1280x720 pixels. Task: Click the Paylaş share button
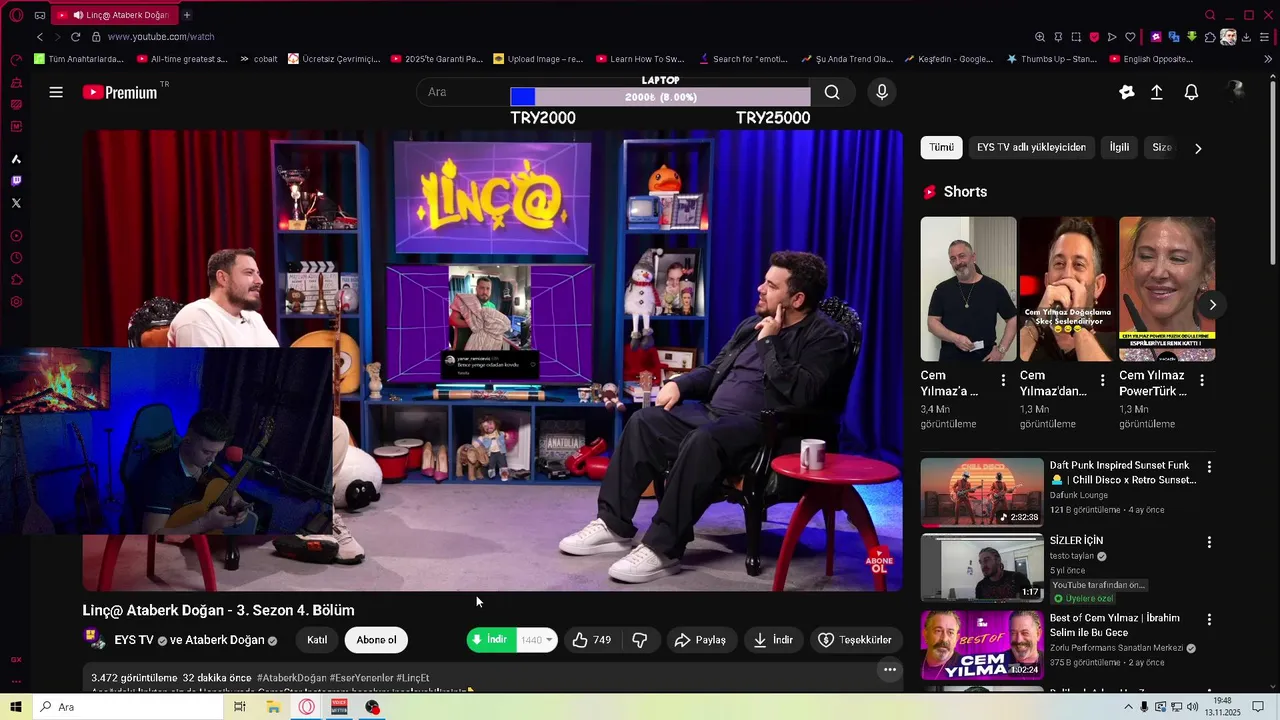tap(700, 640)
